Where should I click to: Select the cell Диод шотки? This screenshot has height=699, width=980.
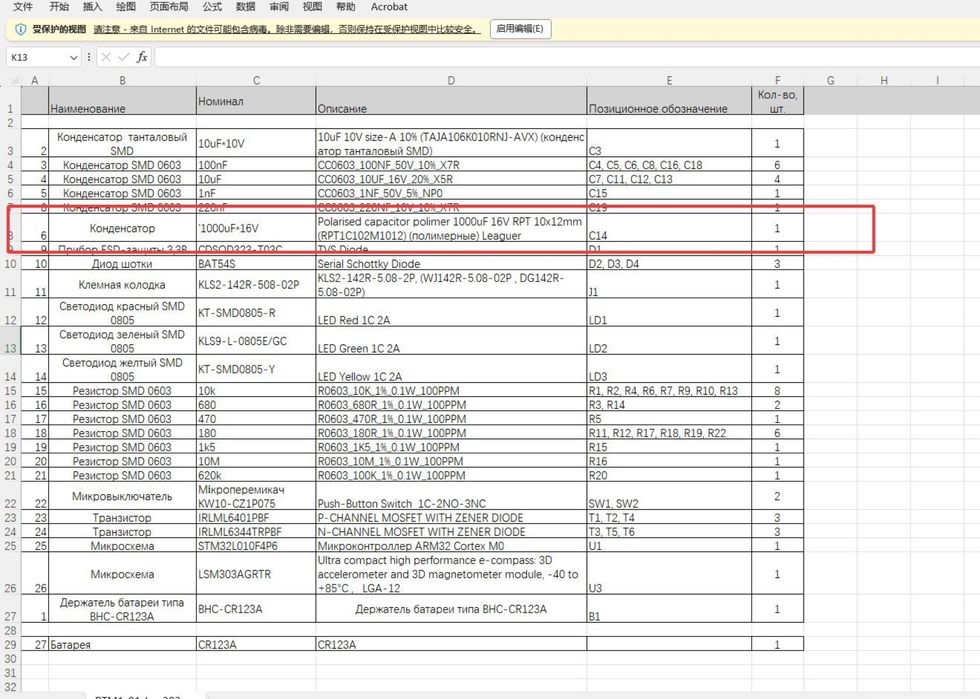(x=122, y=264)
